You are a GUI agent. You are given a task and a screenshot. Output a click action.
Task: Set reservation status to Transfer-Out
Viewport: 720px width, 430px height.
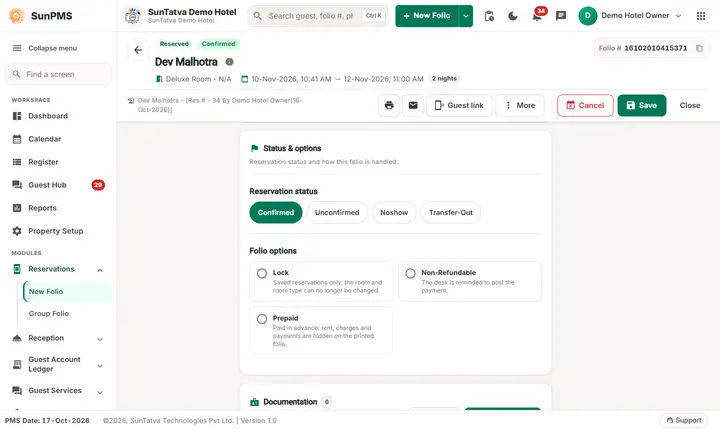(x=450, y=212)
